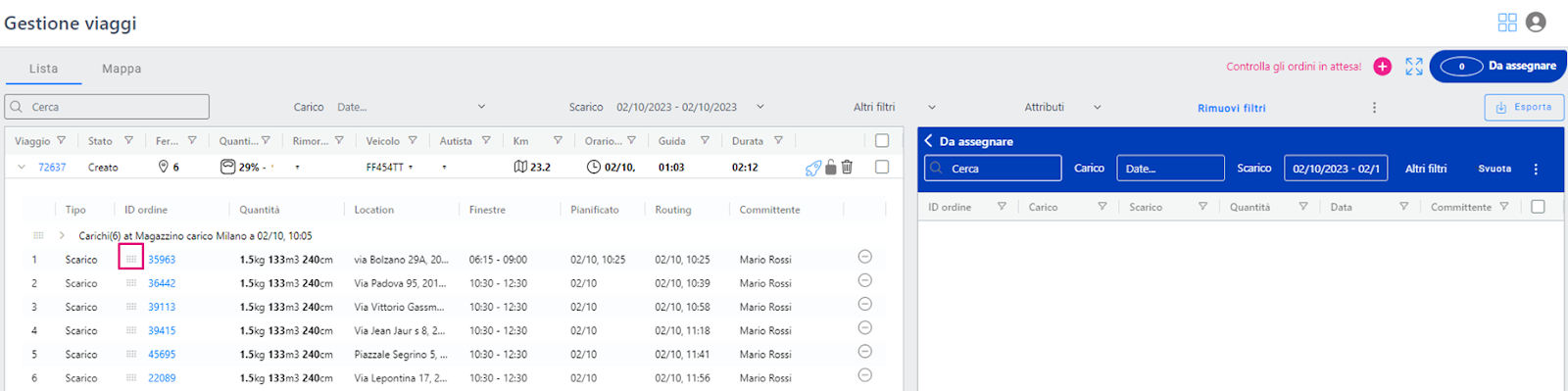Tick the checkbox for trip 72637
1568x391 pixels.
point(882,167)
